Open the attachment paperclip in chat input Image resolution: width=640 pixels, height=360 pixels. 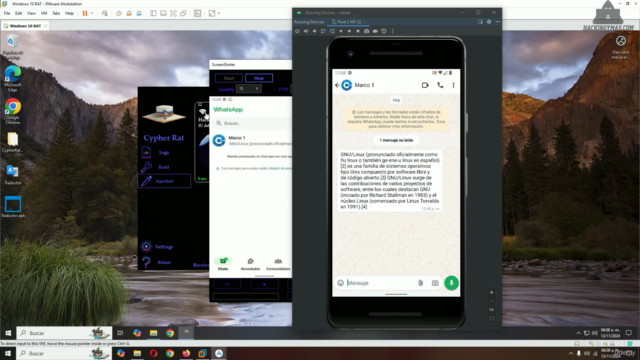(420, 283)
